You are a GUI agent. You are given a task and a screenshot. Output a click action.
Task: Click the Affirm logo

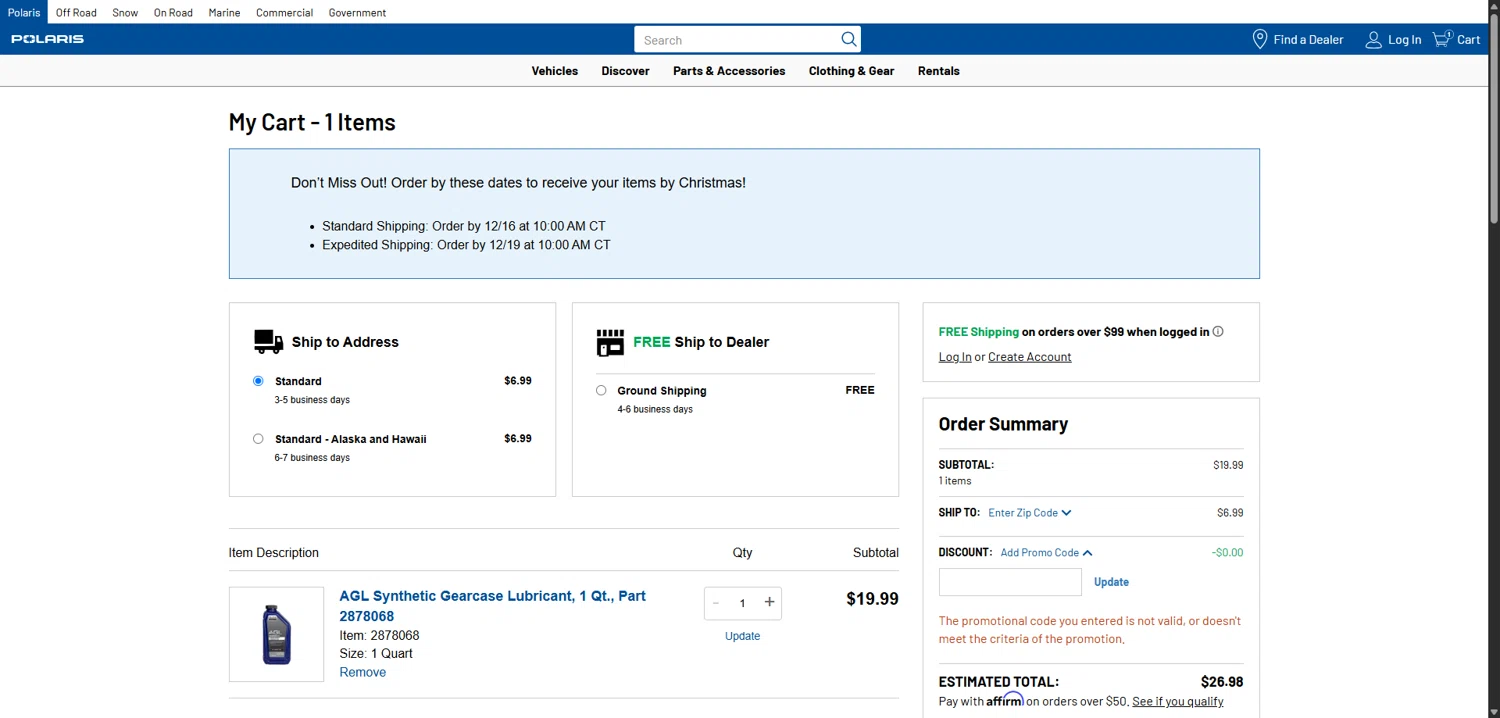pyautogui.click(x=1005, y=700)
